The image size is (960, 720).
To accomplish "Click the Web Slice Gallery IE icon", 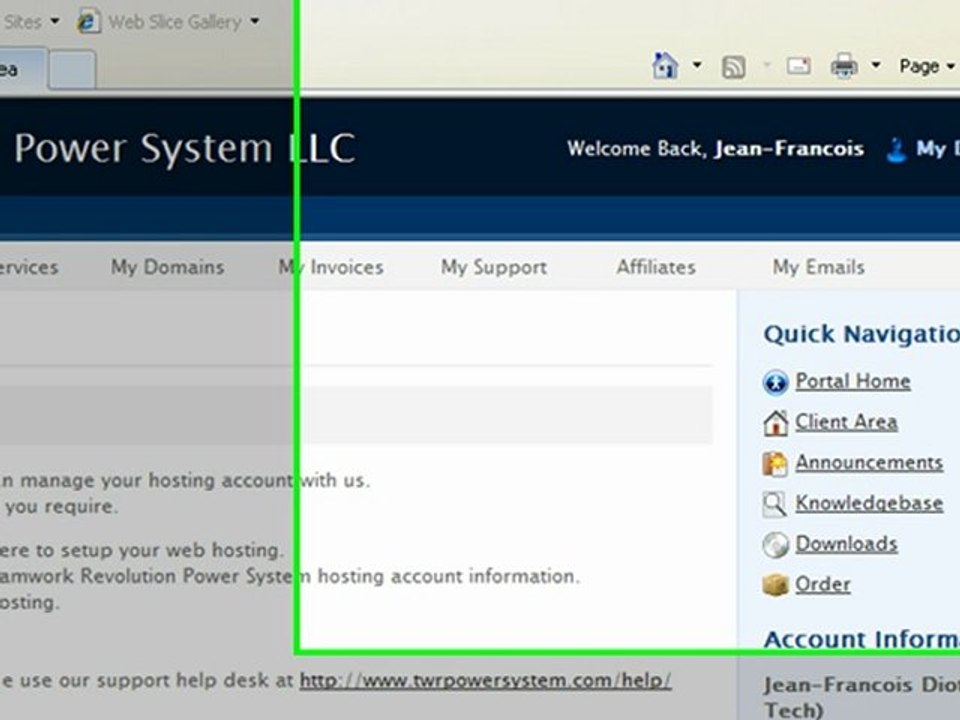I will point(88,21).
